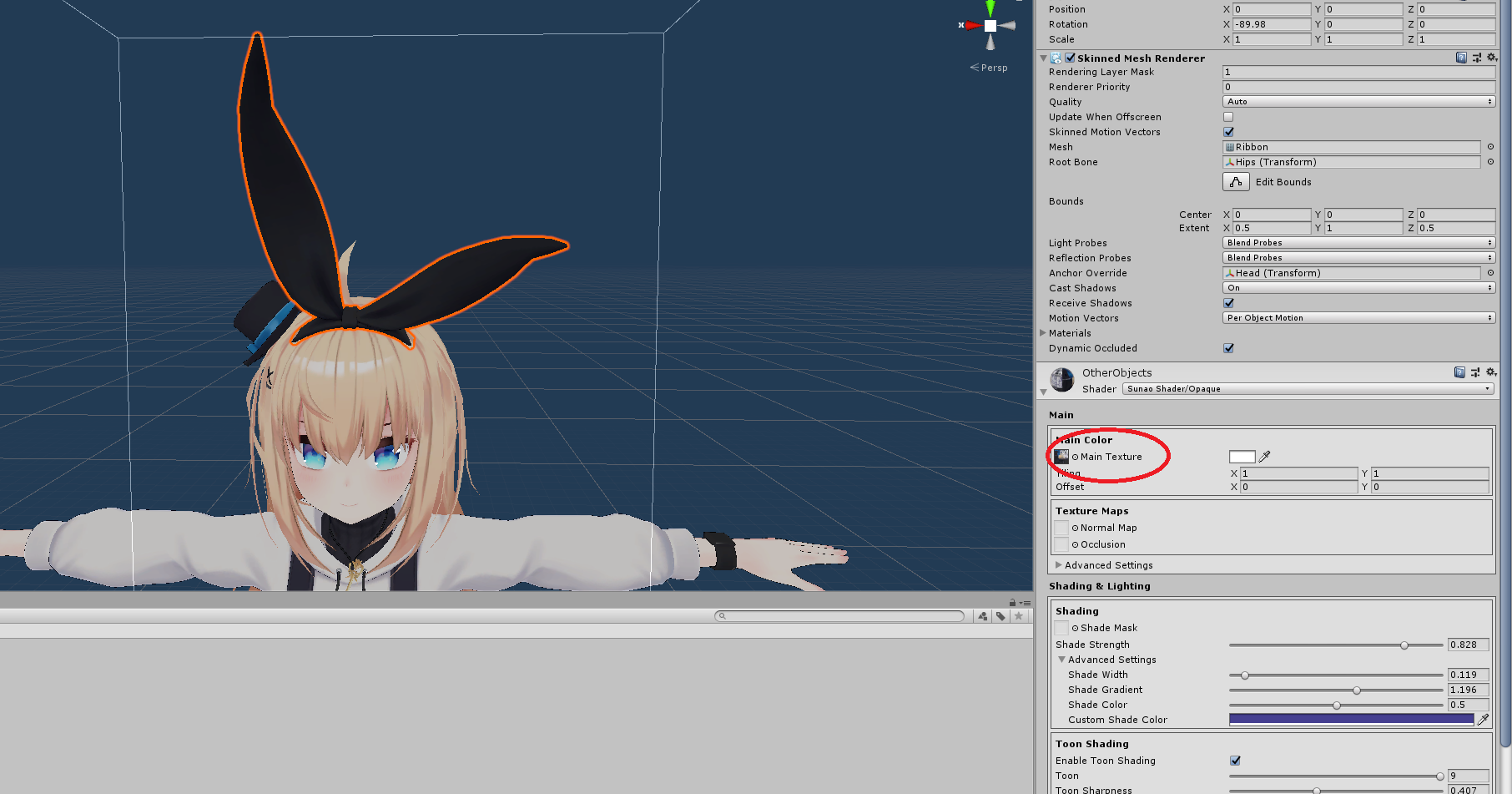
Task: Open the Shader dropdown Sunao Shader/Opaque
Action: [x=1308, y=389]
